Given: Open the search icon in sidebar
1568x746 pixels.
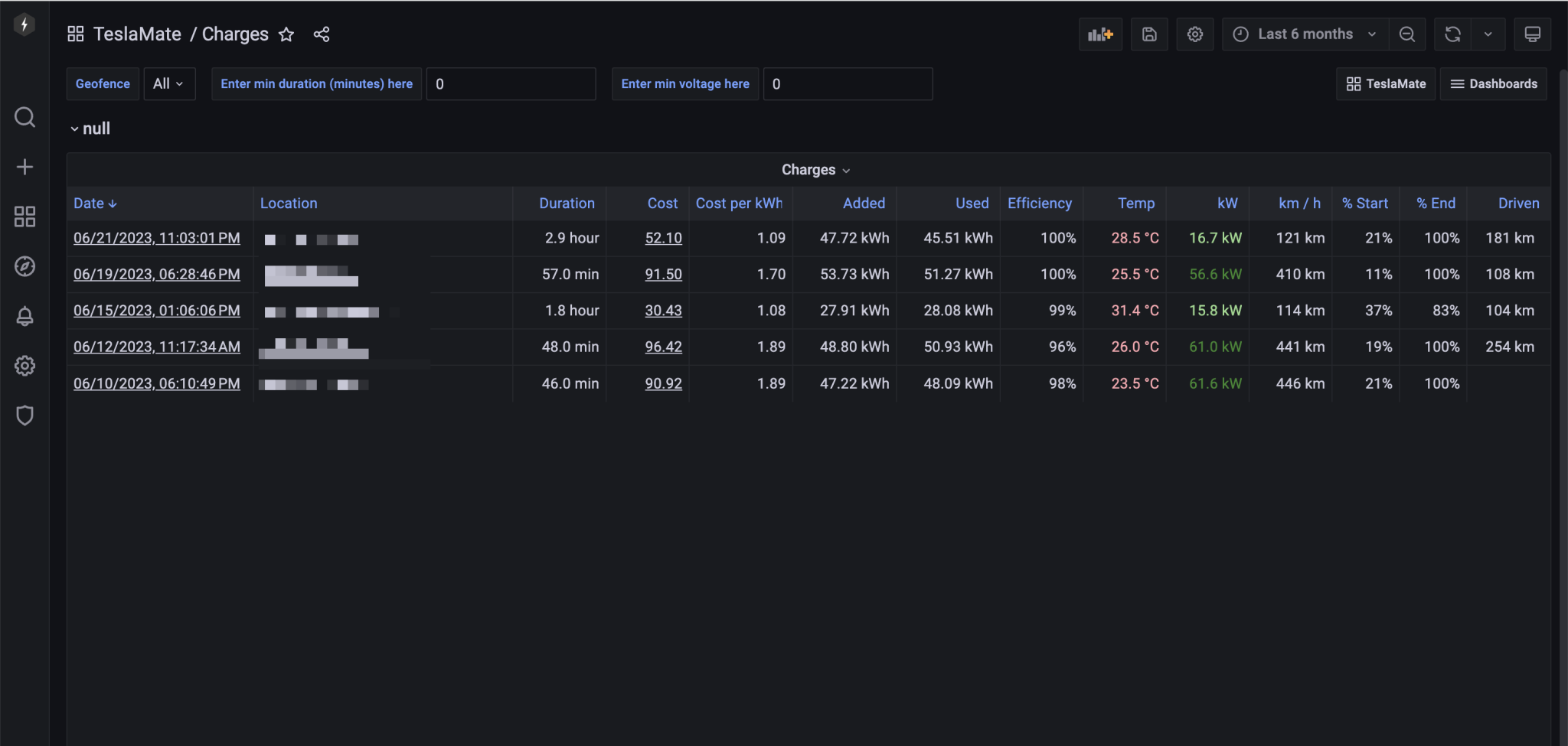Looking at the screenshot, I should click(x=24, y=117).
